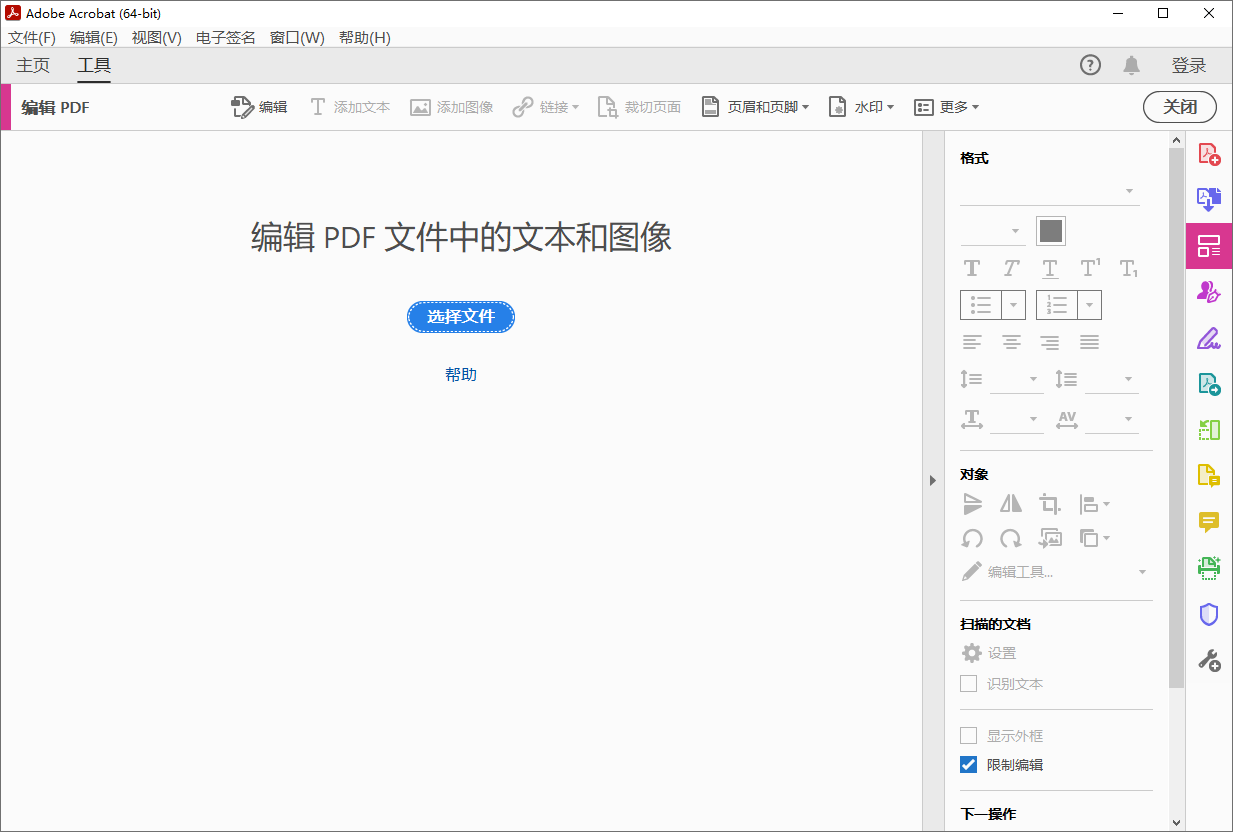This screenshot has height=832, width=1233.
Task: Select the Add Image (添加图像) tool
Action: (x=452, y=106)
